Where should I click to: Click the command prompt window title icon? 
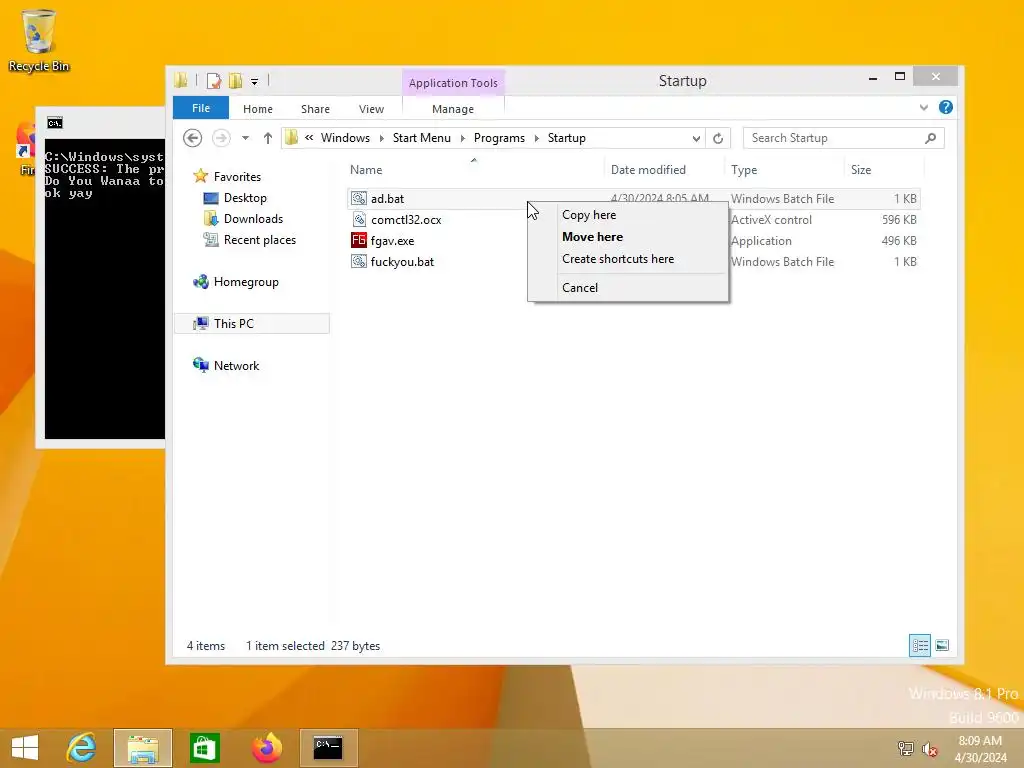tap(55, 123)
